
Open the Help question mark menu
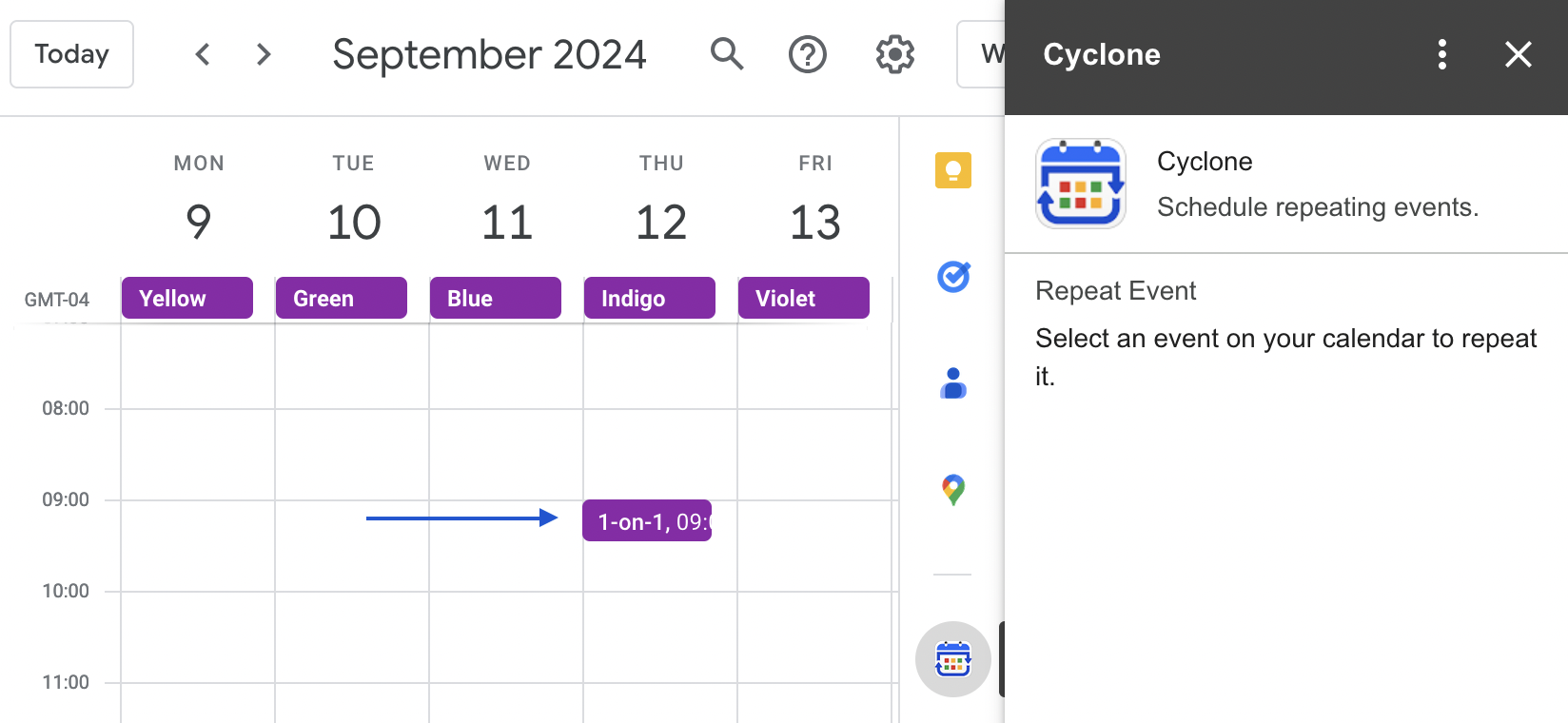coord(808,54)
